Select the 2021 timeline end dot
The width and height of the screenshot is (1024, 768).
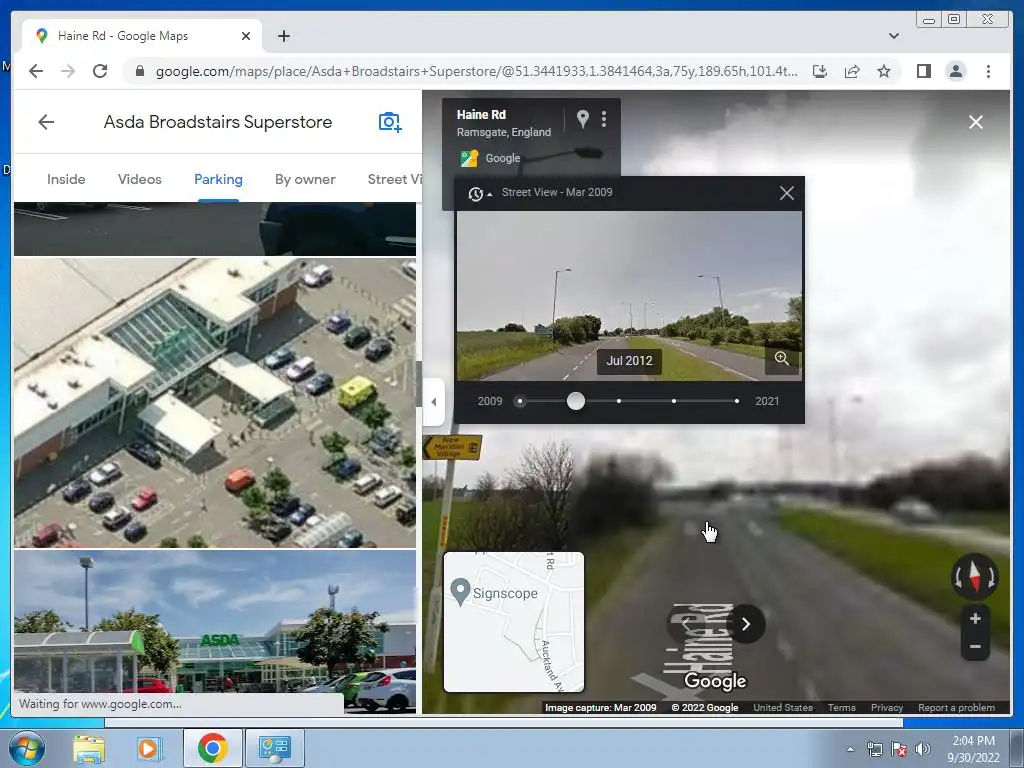point(737,401)
